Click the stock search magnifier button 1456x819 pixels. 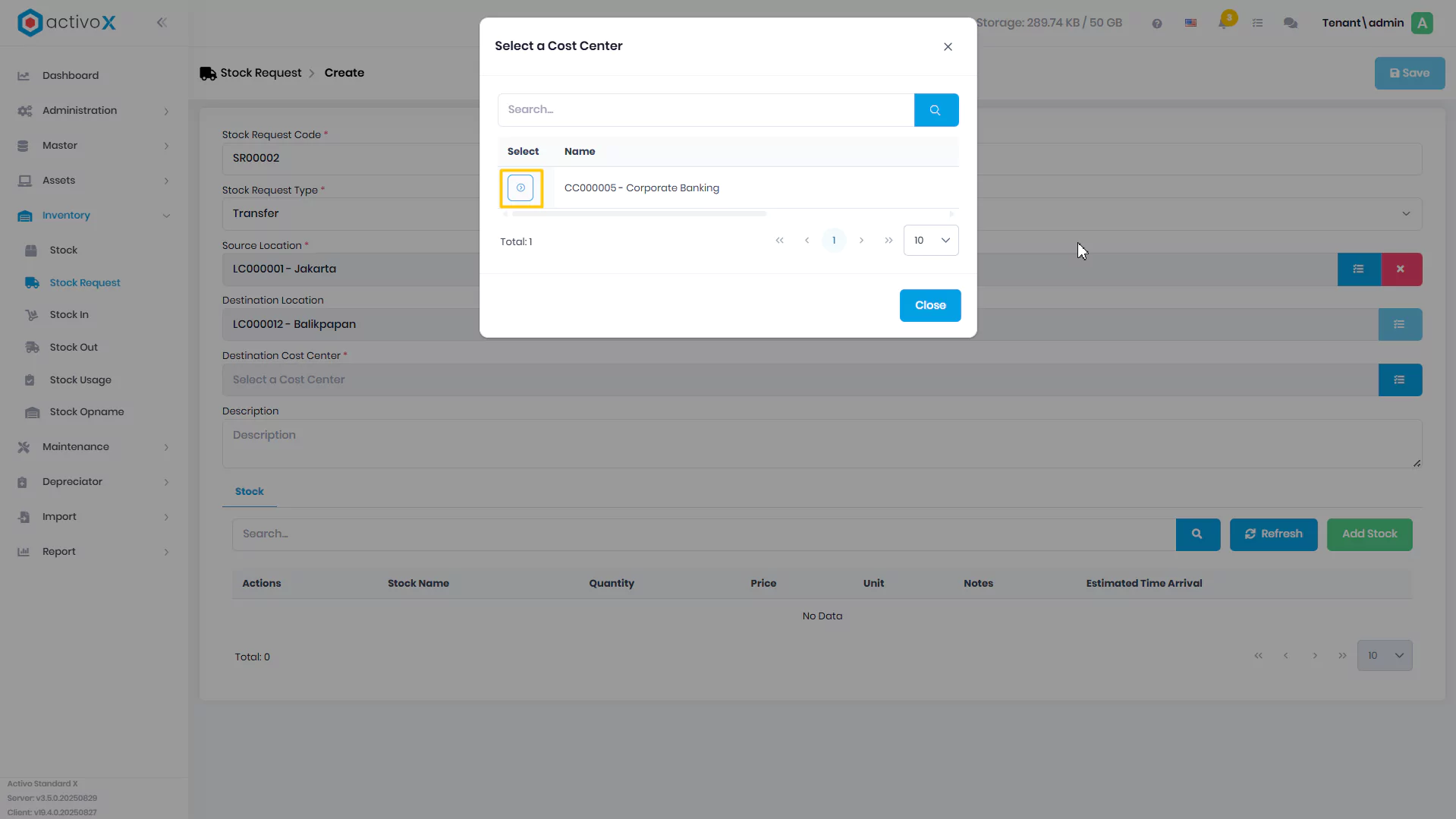coord(1197,534)
